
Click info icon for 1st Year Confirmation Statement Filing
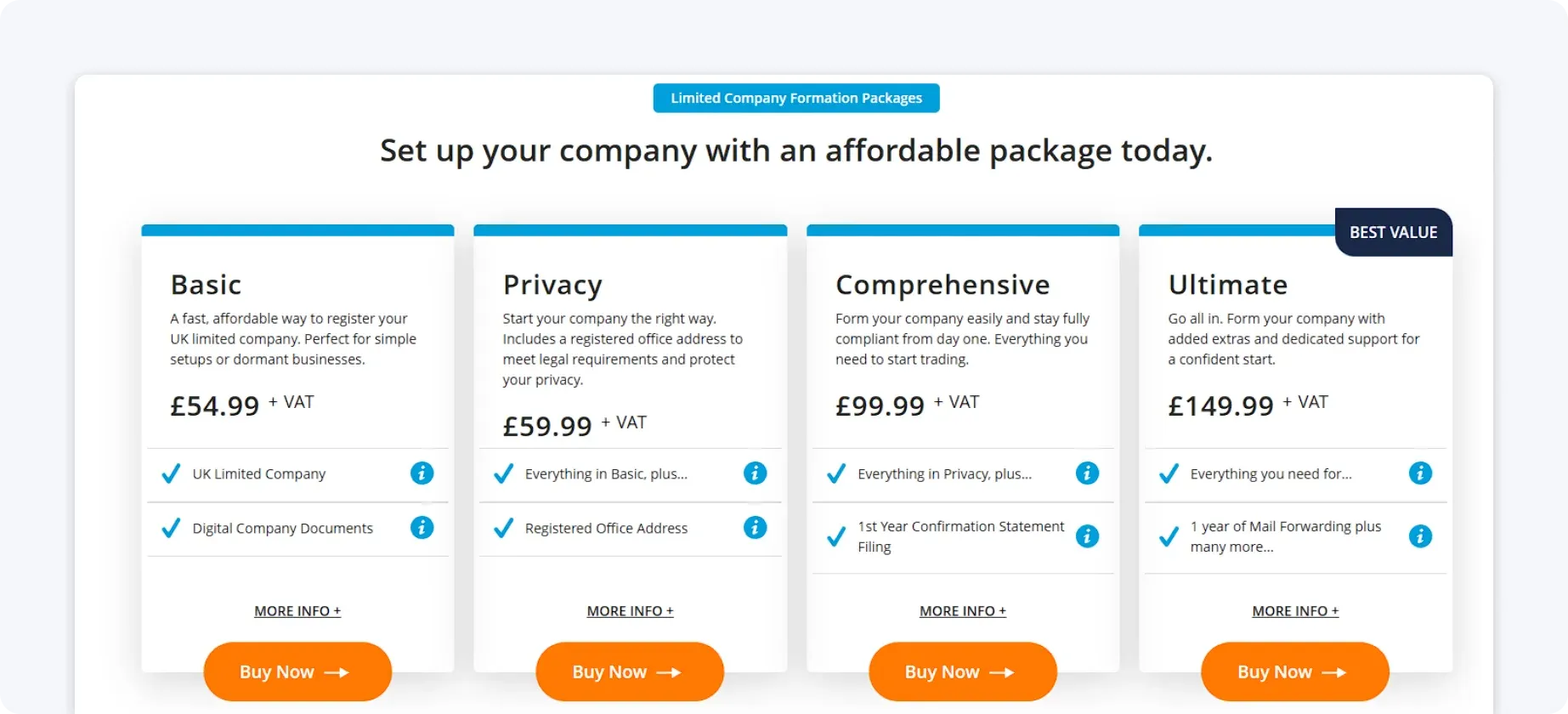point(1087,536)
